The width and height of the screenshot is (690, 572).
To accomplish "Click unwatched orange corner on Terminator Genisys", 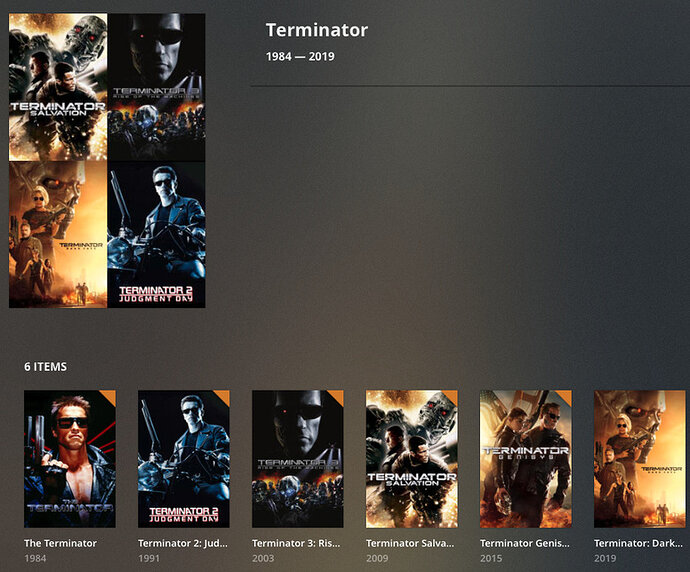I will (x=565, y=396).
